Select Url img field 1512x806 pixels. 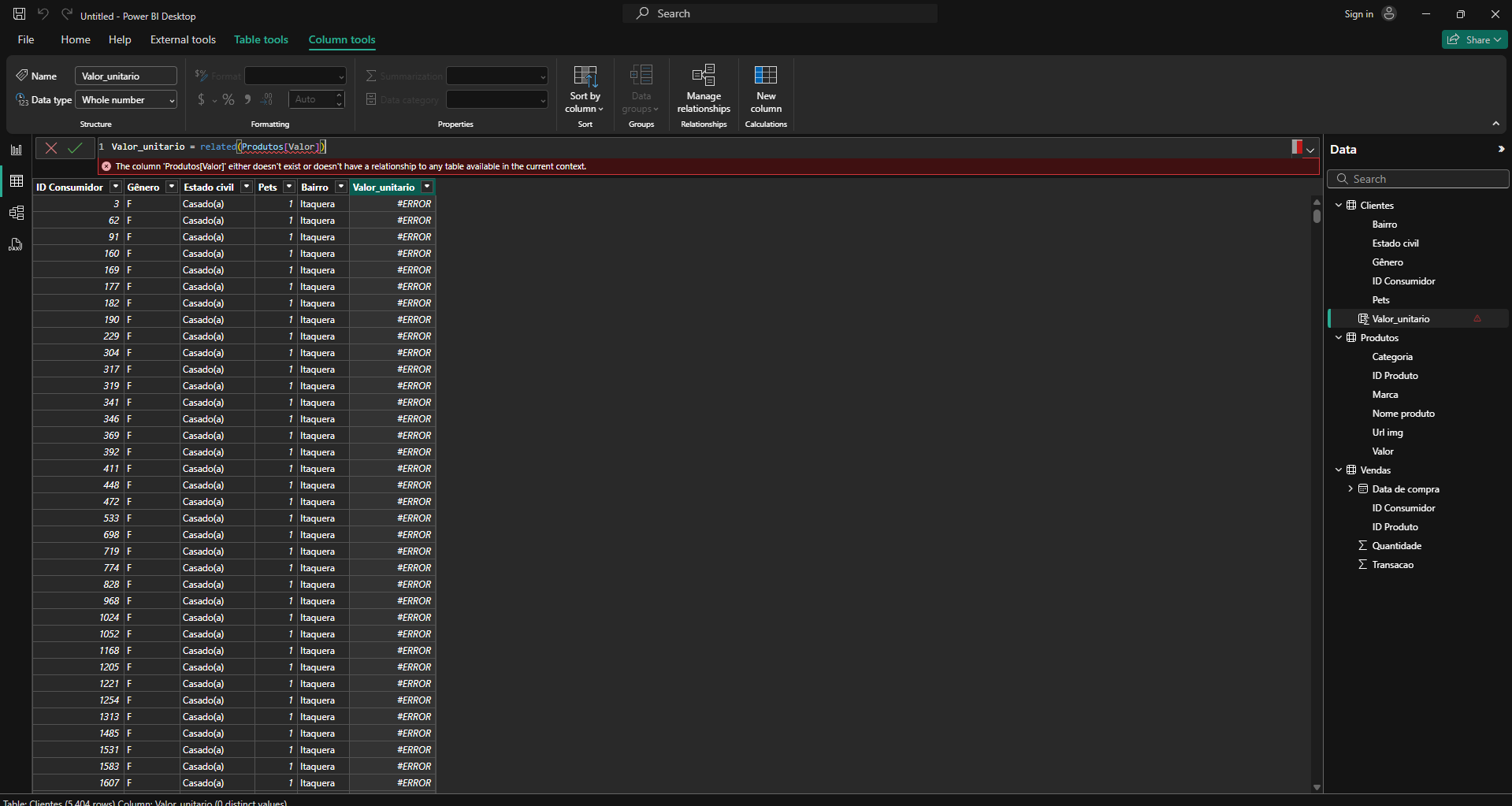[x=1388, y=432]
